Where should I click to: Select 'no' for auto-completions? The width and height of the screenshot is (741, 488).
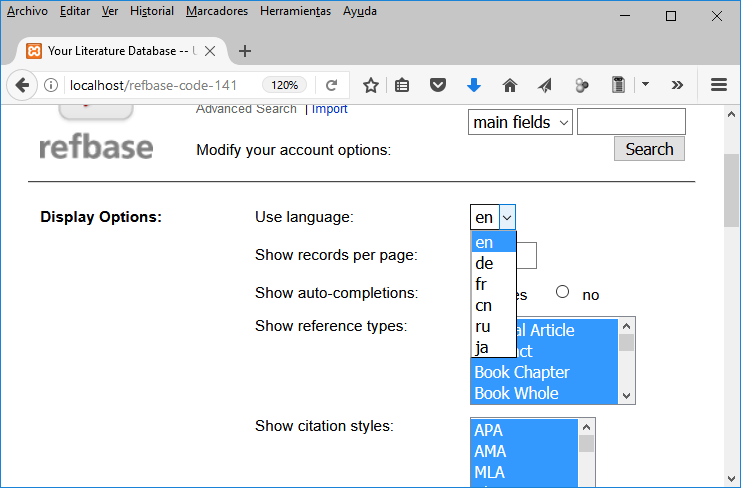(562, 292)
